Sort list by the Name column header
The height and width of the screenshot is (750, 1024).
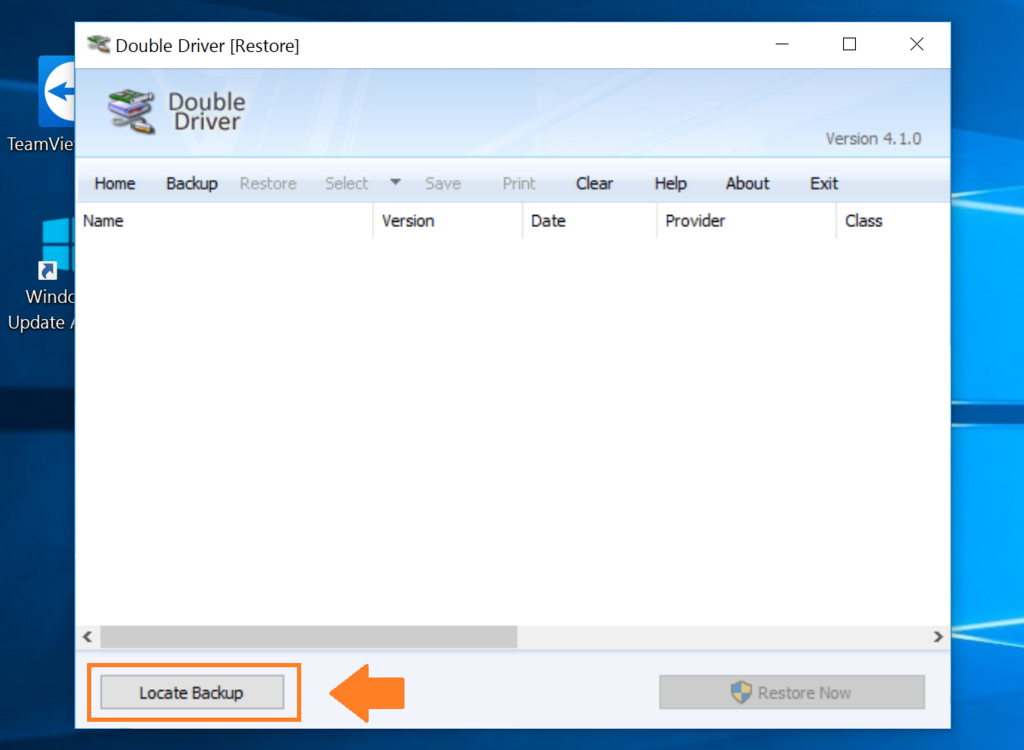[225, 221]
